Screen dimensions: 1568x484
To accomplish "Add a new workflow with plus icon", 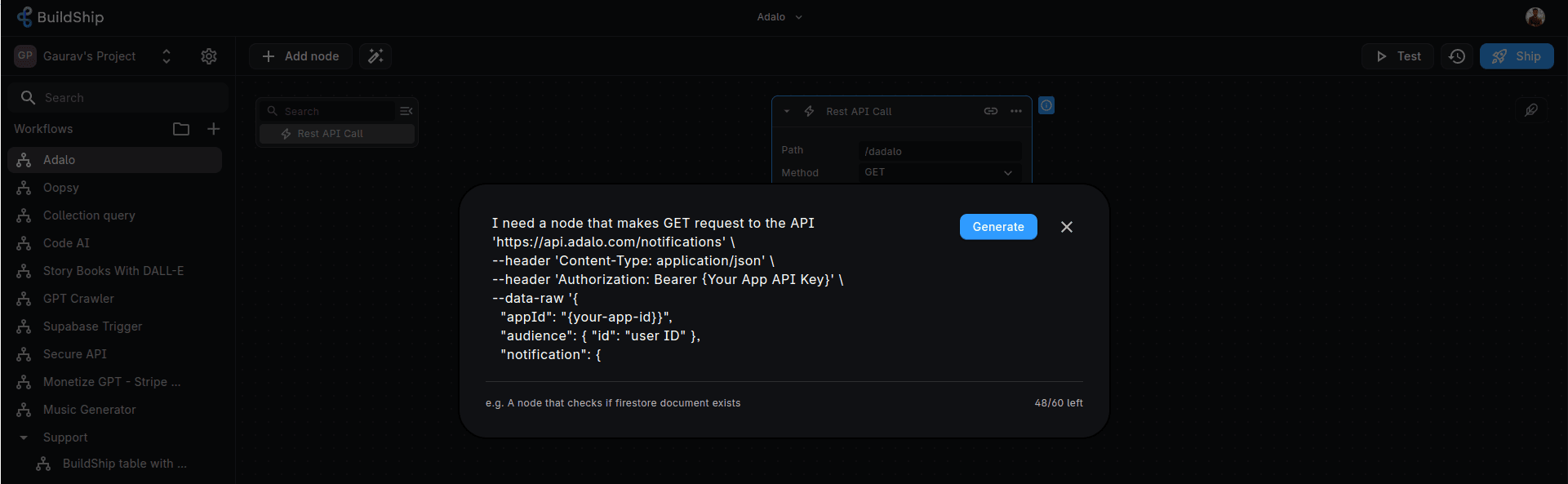I will coord(214,129).
